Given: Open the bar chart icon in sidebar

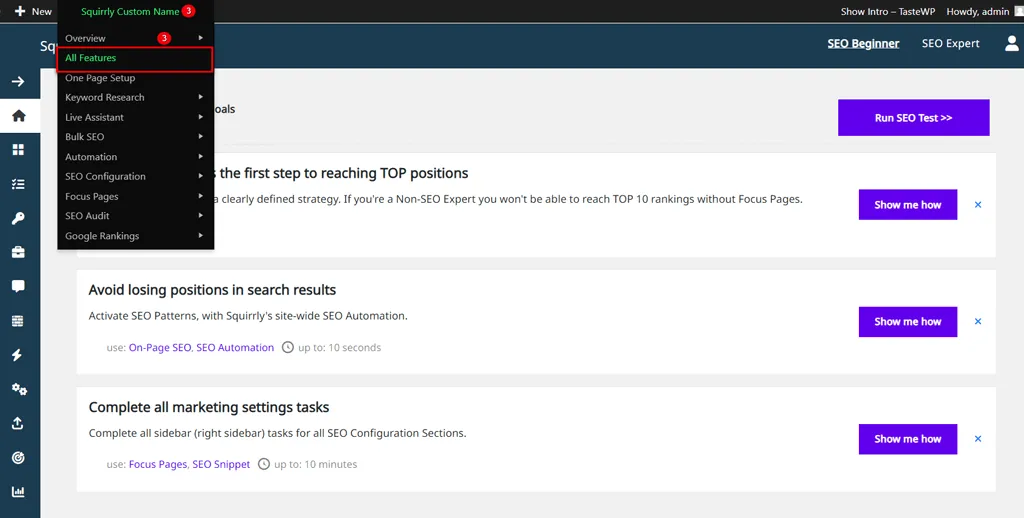Looking at the screenshot, I should point(18,491).
